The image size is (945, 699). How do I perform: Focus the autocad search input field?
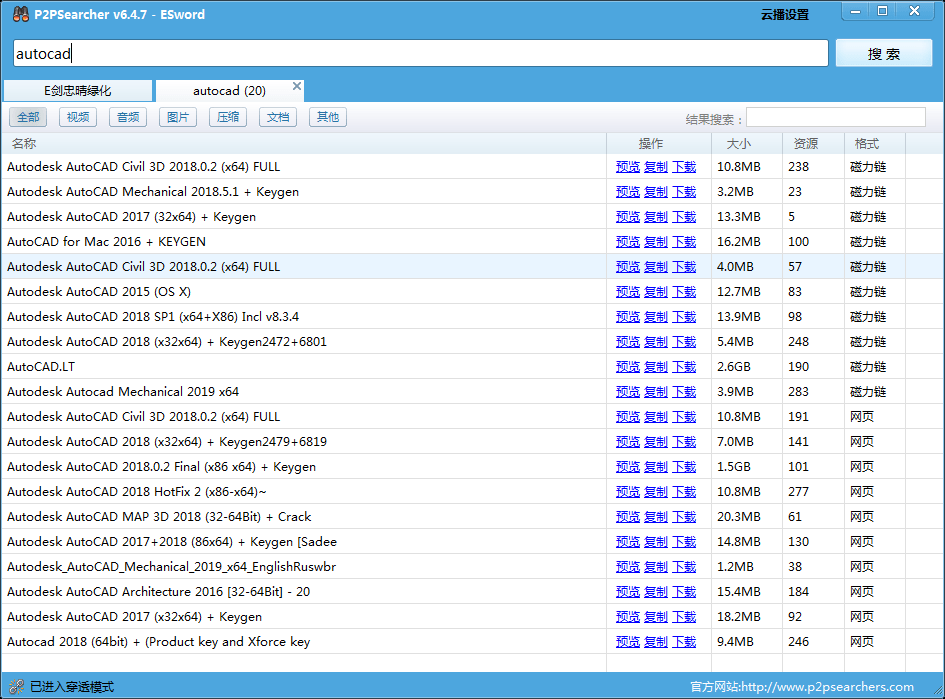click(421, 54)
